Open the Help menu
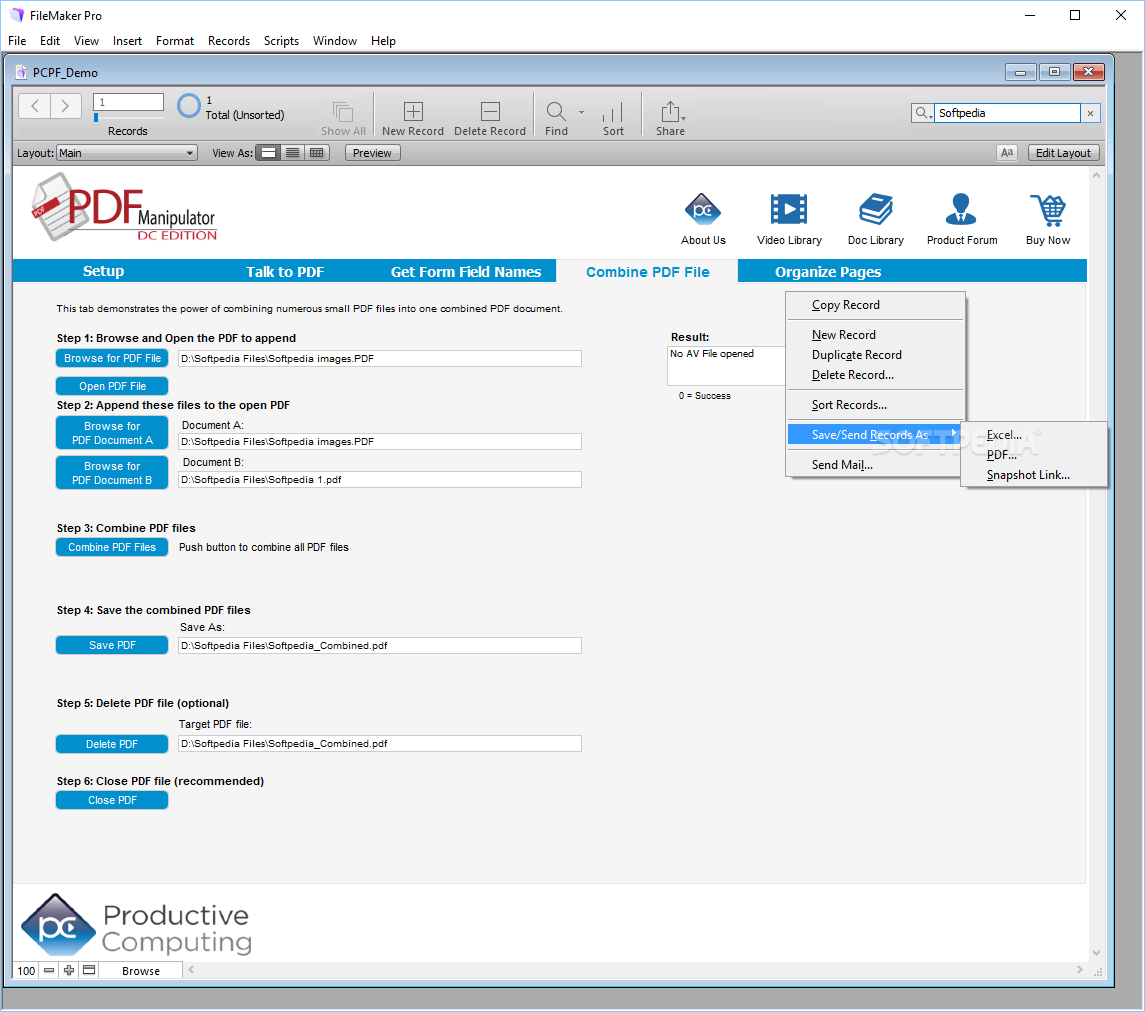 point(383,41)
